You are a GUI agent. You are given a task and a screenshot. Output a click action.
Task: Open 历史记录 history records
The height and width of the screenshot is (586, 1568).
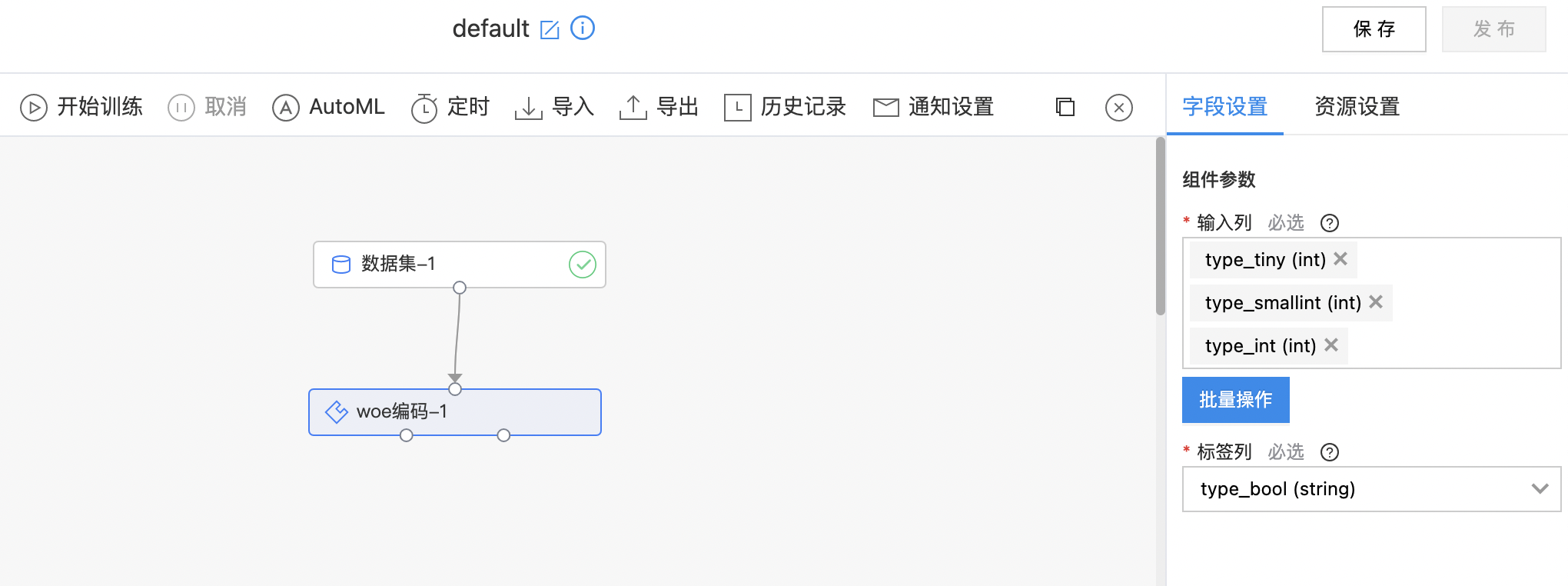click(785, 107)
